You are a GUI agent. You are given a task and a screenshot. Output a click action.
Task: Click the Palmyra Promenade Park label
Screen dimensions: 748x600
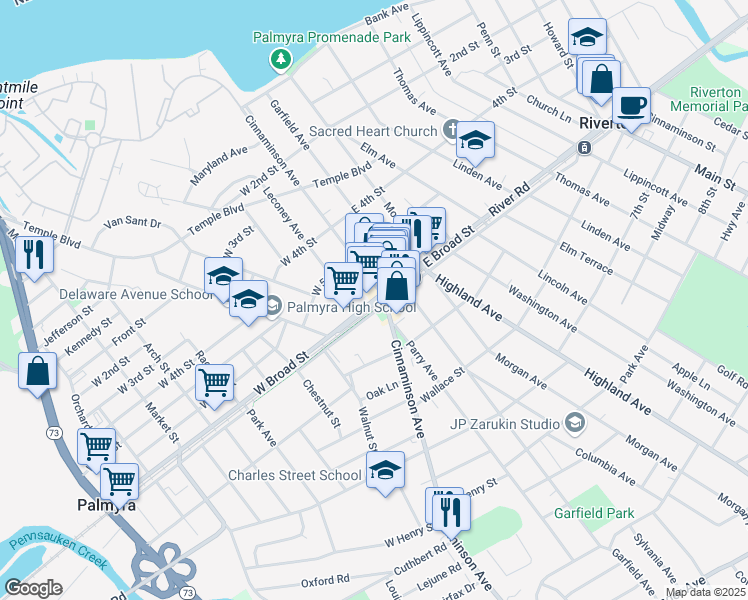tap(332, 37)
